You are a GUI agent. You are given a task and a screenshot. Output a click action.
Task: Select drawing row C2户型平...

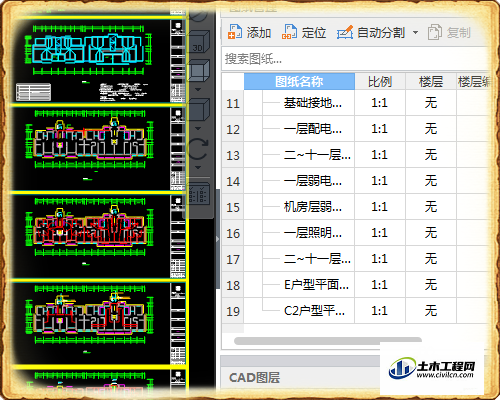click(x=314, y=311)
